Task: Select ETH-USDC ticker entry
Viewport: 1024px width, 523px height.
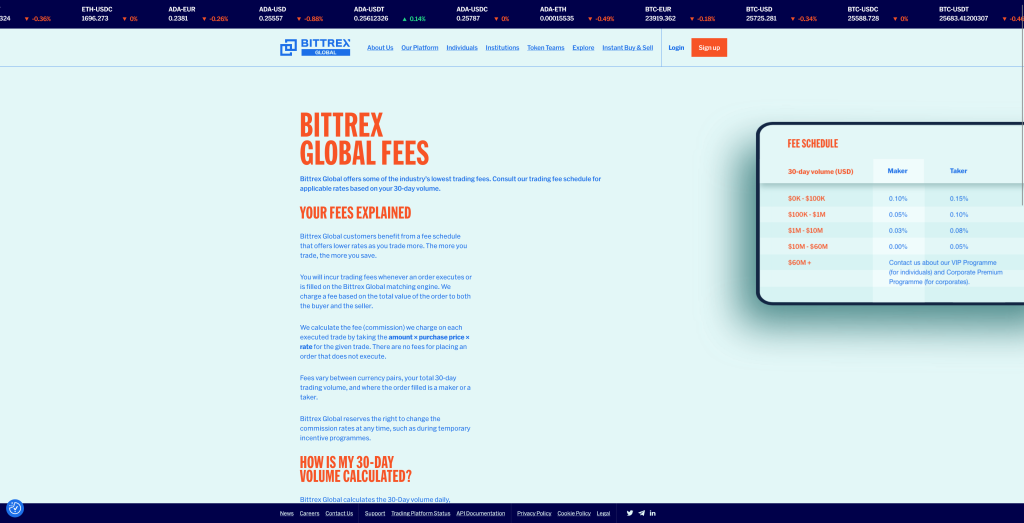Action: click(110, 14)
